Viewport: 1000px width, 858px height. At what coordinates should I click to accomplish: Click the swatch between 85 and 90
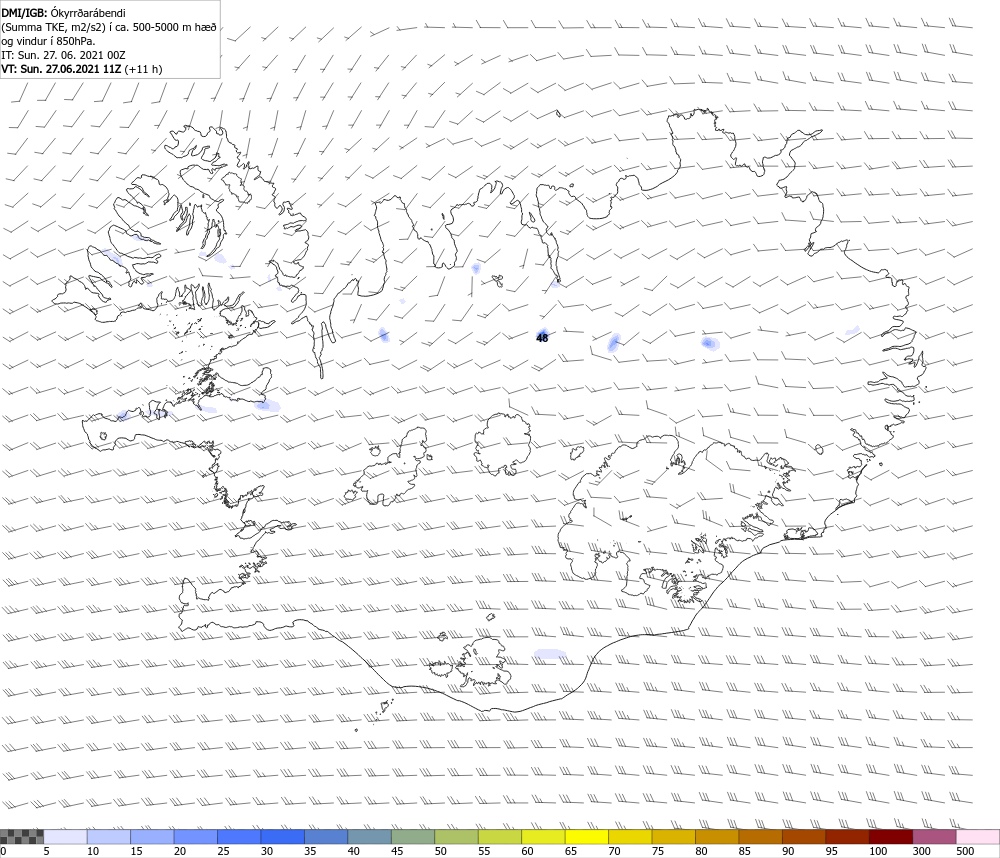pyautogui.click(x=760, y=836)
